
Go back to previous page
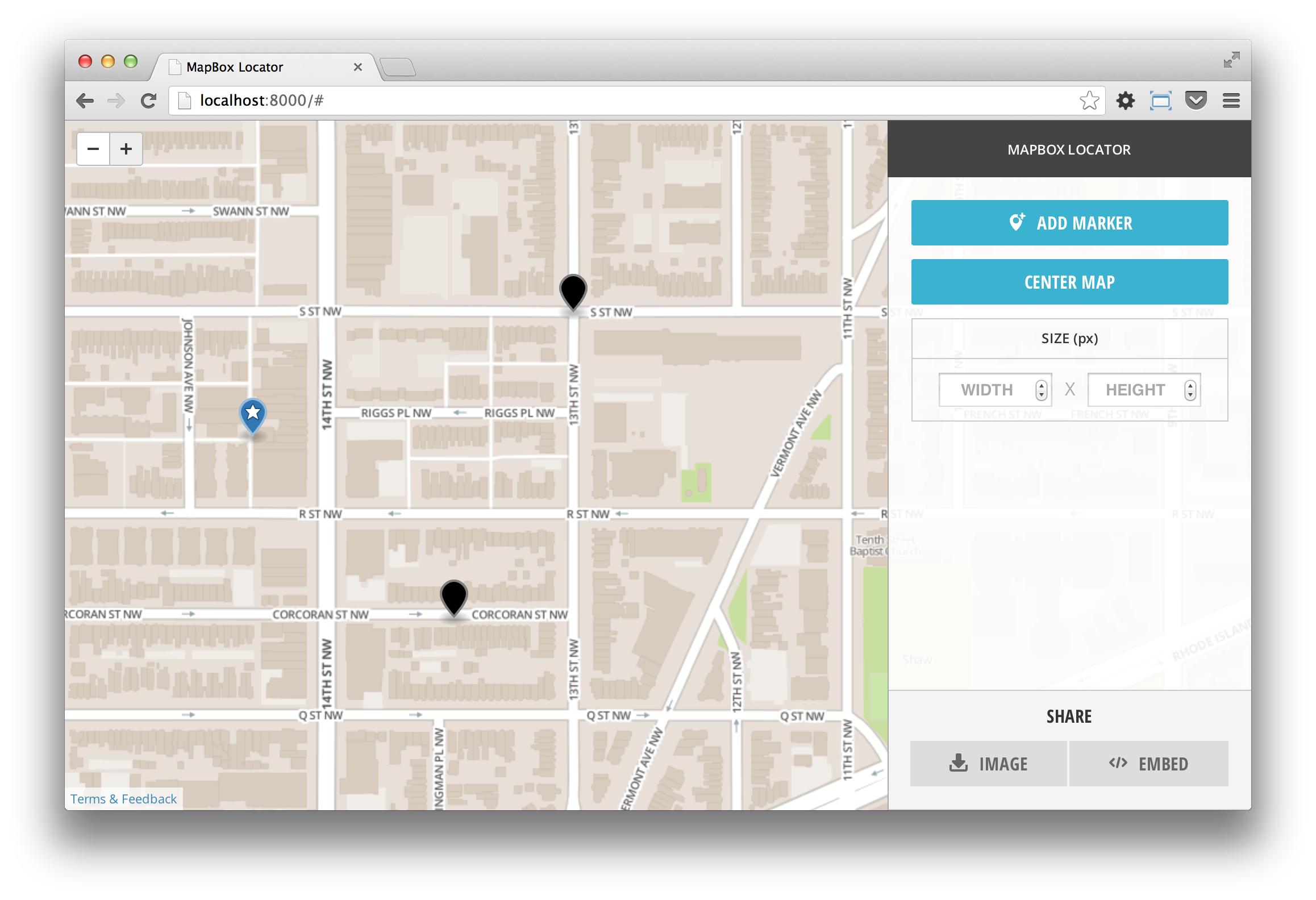click(85, 101)
